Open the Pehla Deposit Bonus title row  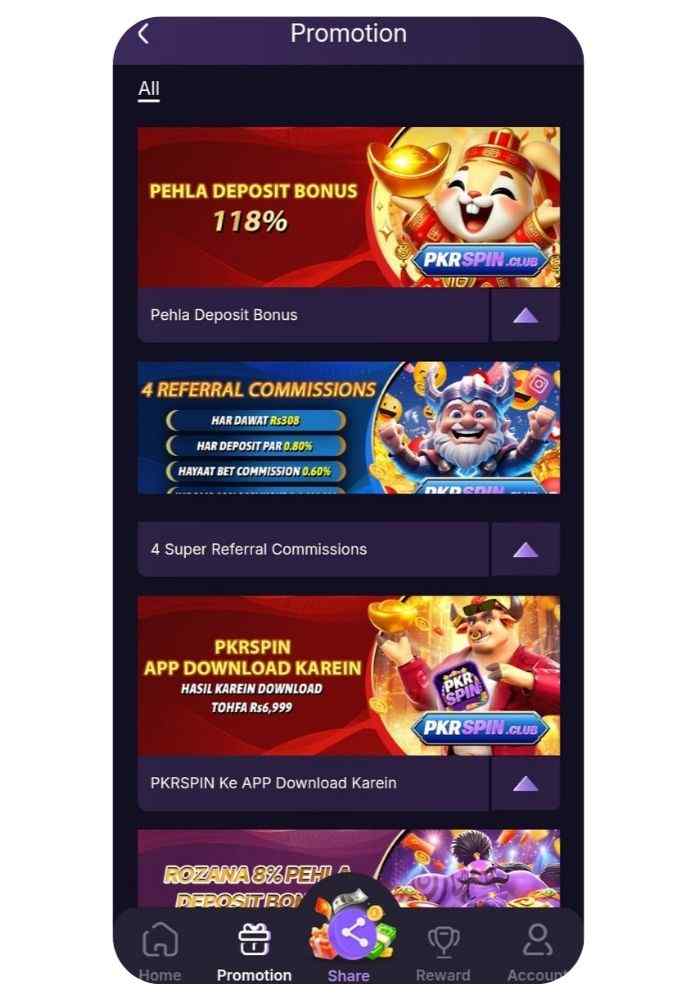pyautogui.click(x=313, y=315)
